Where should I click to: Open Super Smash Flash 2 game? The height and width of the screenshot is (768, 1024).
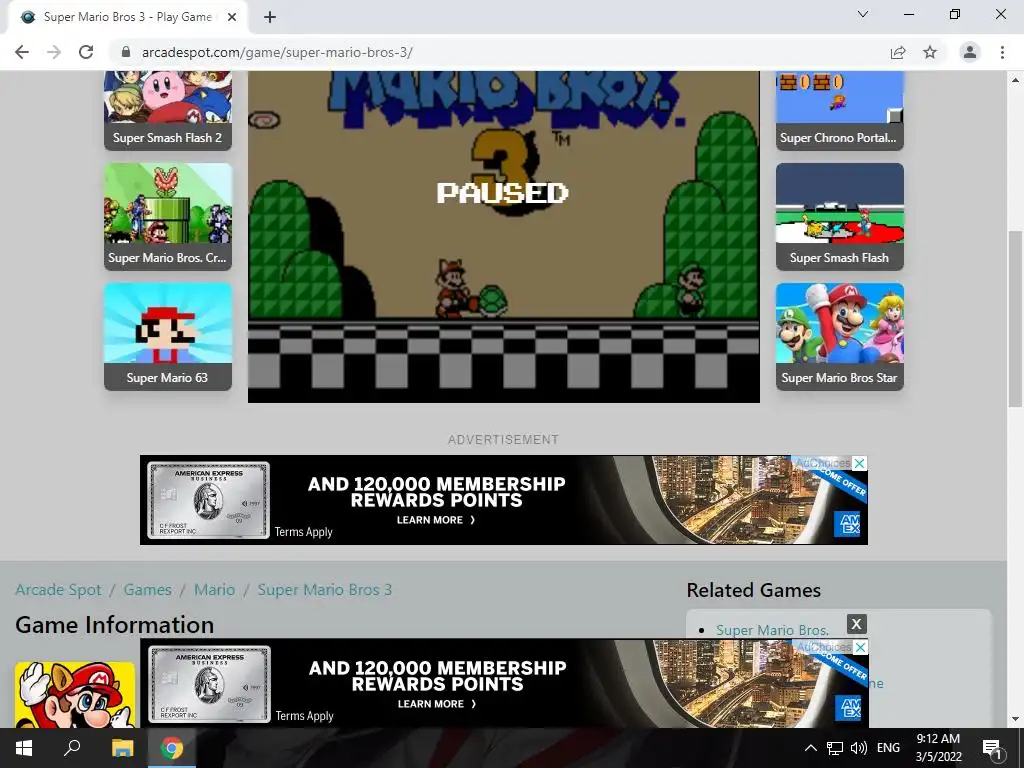(168, 111)
